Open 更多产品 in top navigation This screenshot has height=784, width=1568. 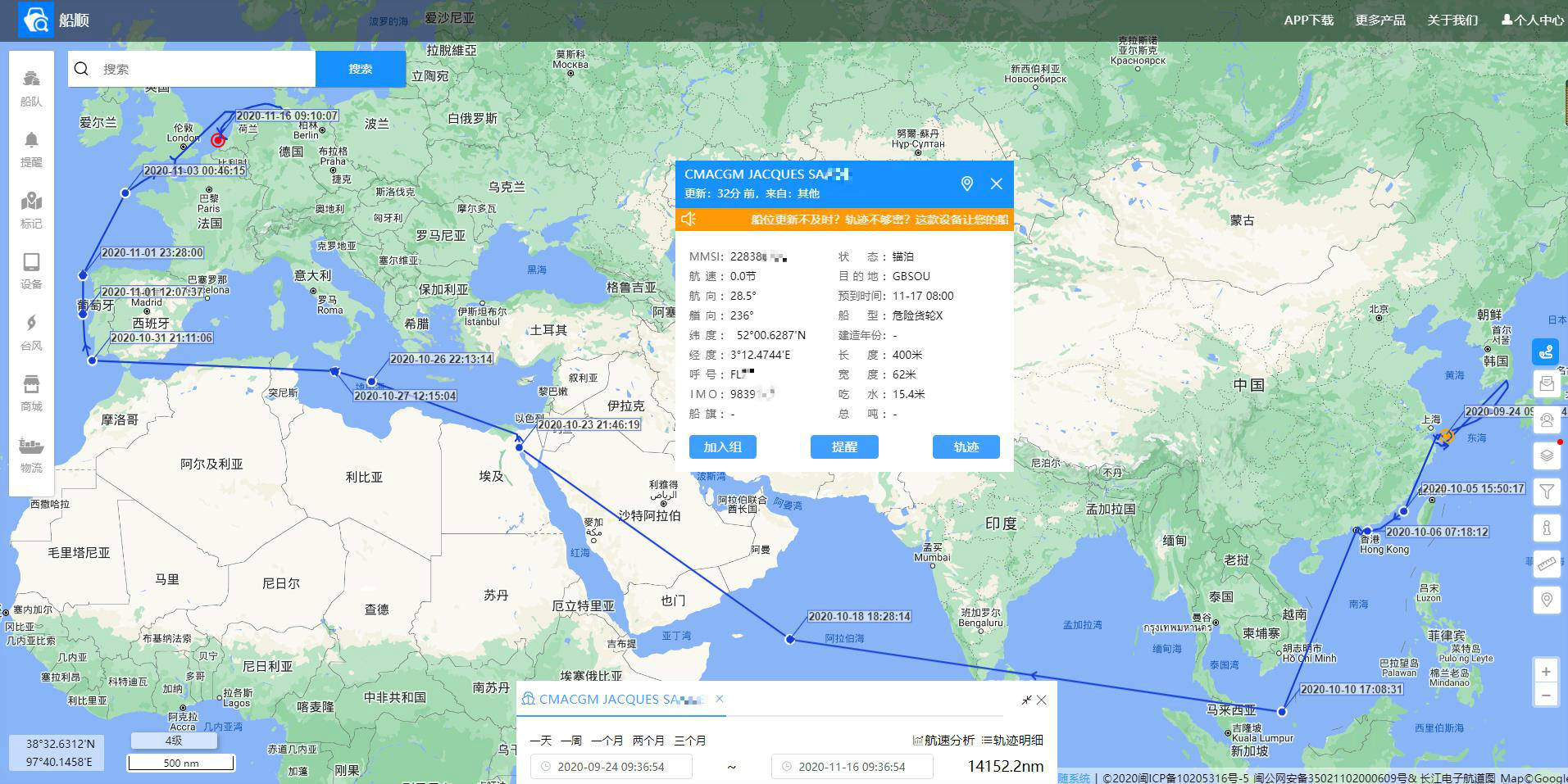coord(1380,20)
